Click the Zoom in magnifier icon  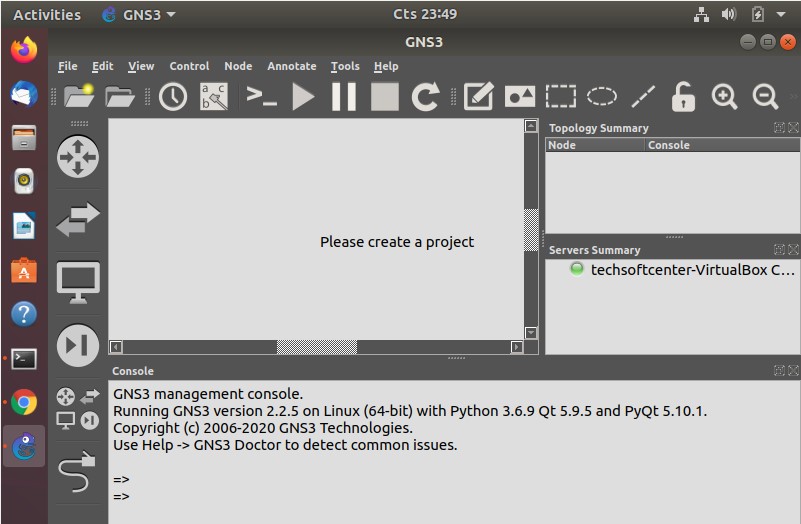[724, 97]
